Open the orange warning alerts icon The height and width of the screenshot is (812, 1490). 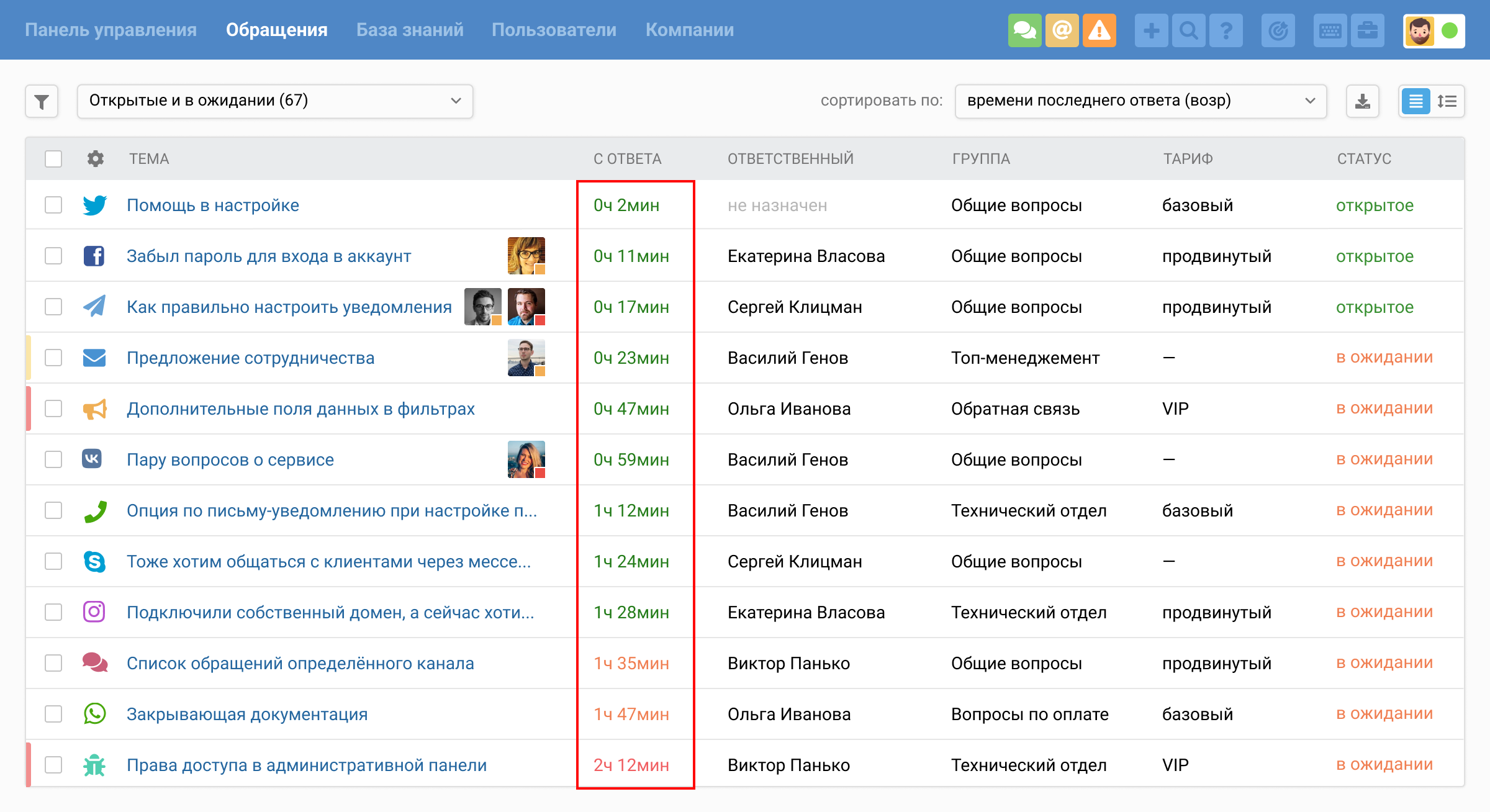(x=1099, y=30)
